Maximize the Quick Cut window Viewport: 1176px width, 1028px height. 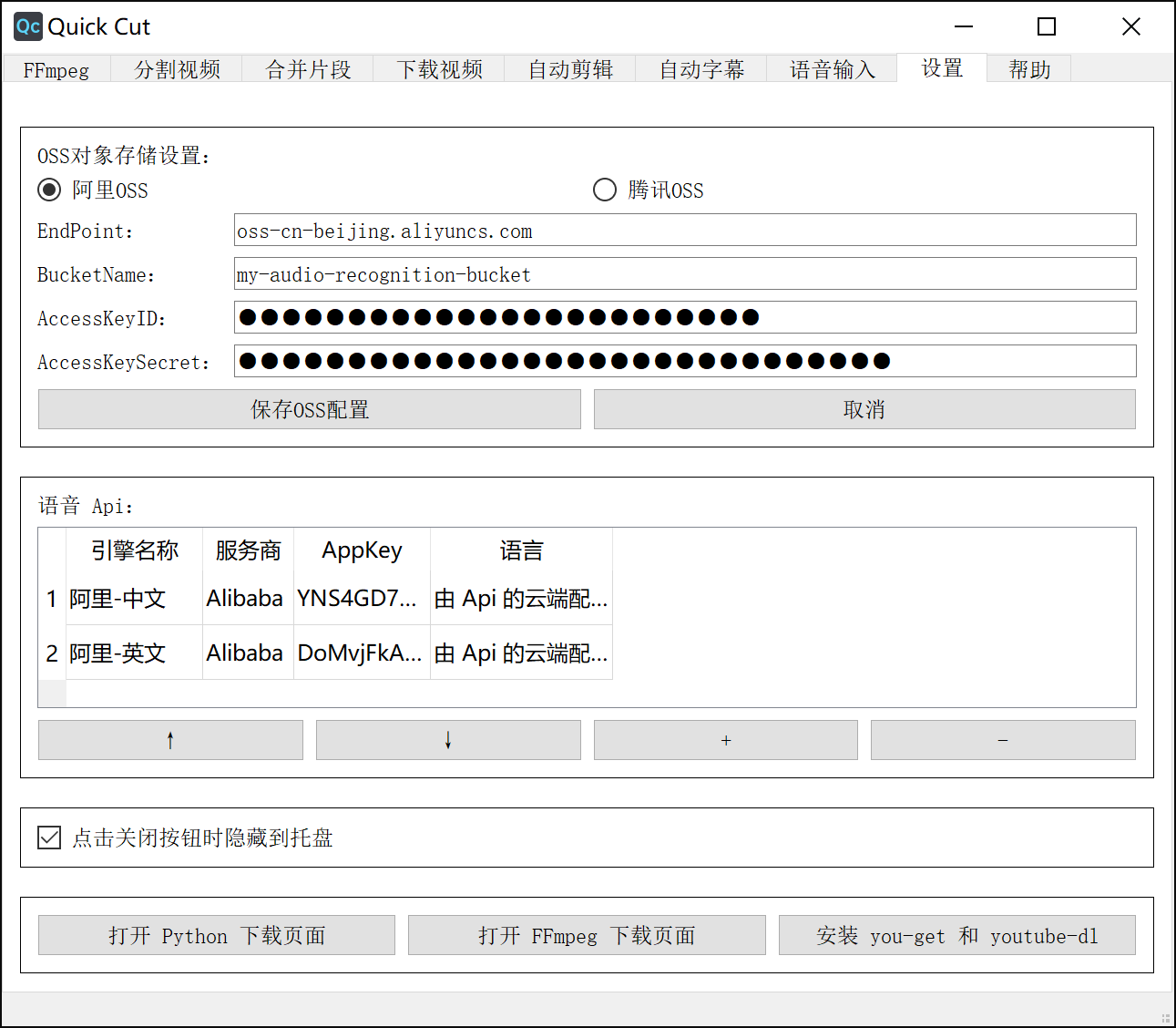[1048, 26]
